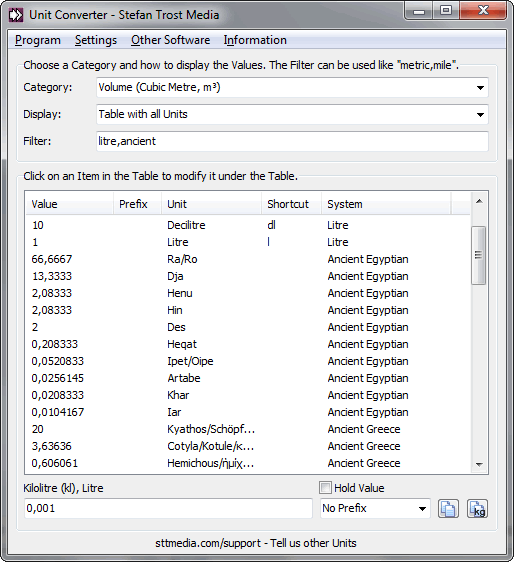Image resolution: width=514 pixels, height=562 pixels.
Task: Close the Unit Converter window
Action: point(483,11)
